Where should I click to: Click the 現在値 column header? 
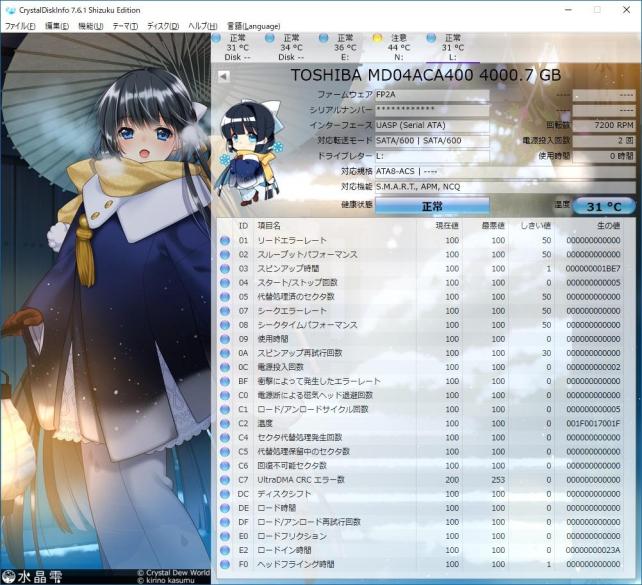[447, 226]
